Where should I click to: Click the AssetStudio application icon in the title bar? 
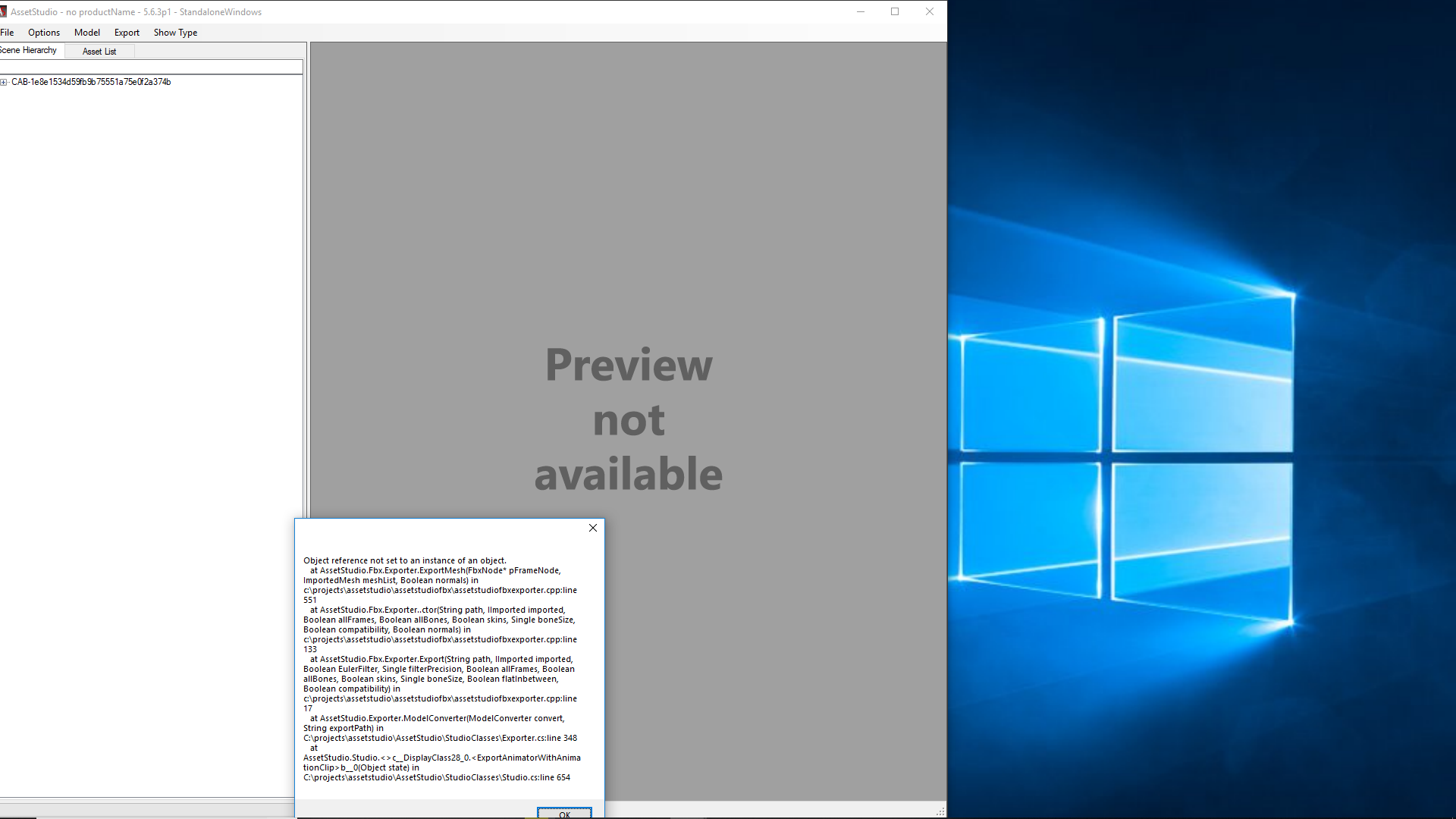pos(3,11)
